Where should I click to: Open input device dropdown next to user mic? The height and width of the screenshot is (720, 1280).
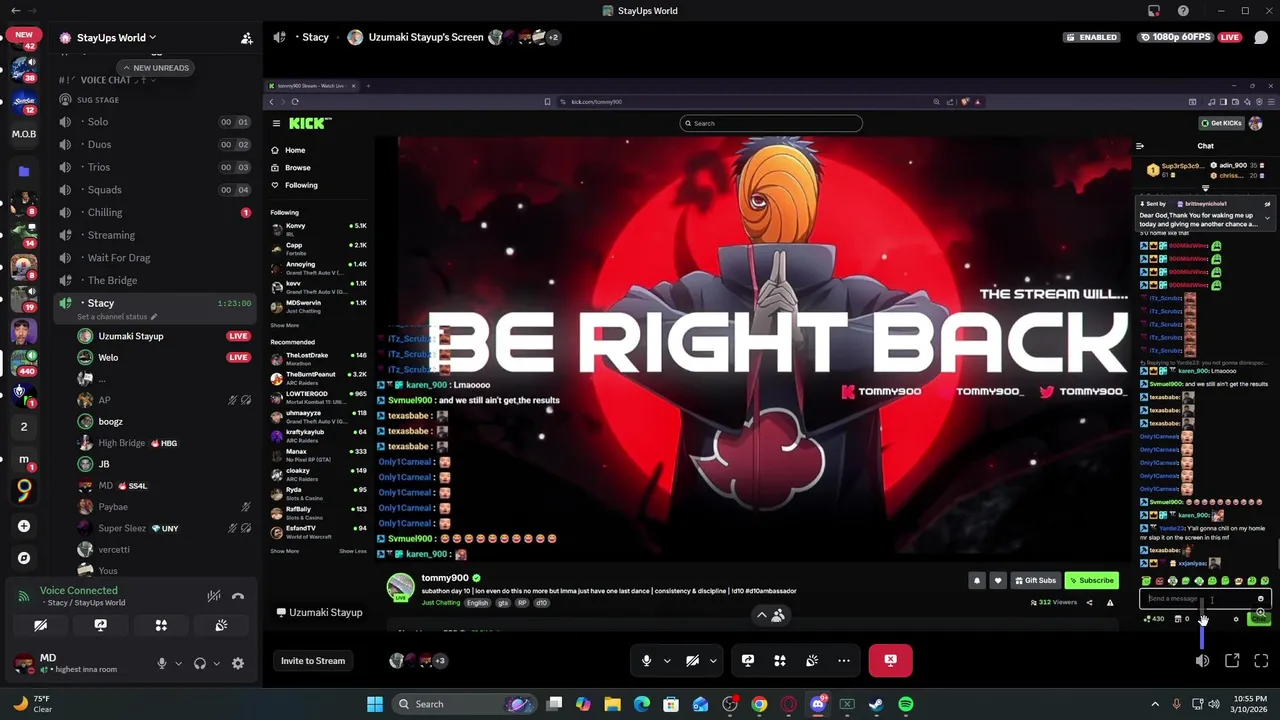pyautogui.click(x=178, y=663)
